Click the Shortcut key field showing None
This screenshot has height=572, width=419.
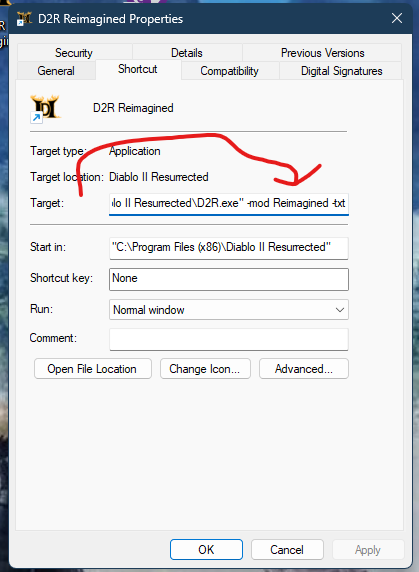point(229,279)
